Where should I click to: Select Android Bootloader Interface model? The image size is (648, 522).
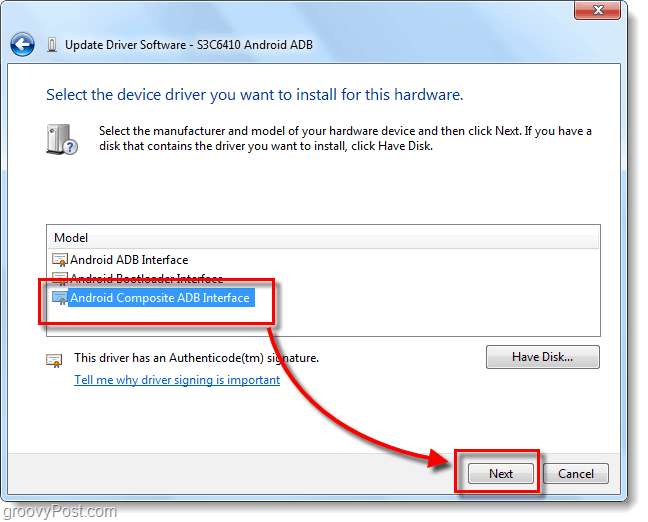click(146, 278)
